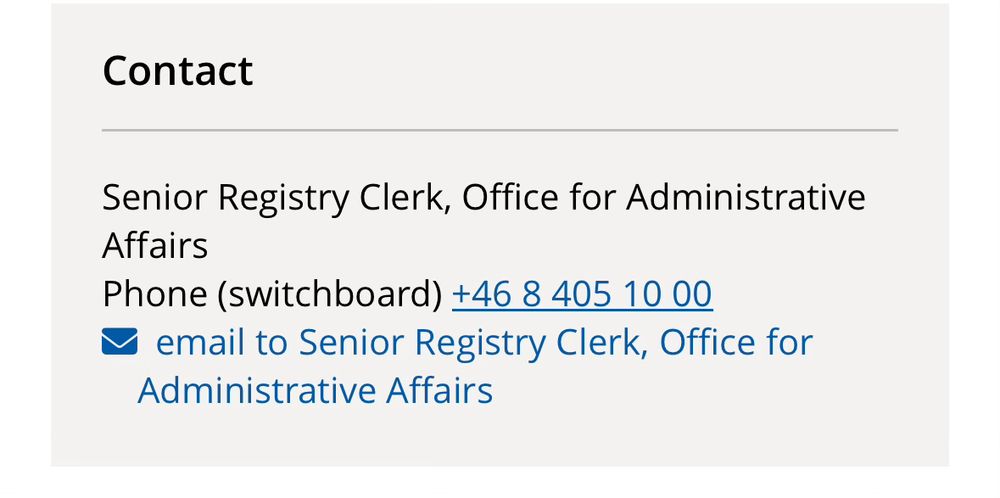1000x498 pixels.
Task: Click the blue envelope email icon
Action: pos(119,342)
